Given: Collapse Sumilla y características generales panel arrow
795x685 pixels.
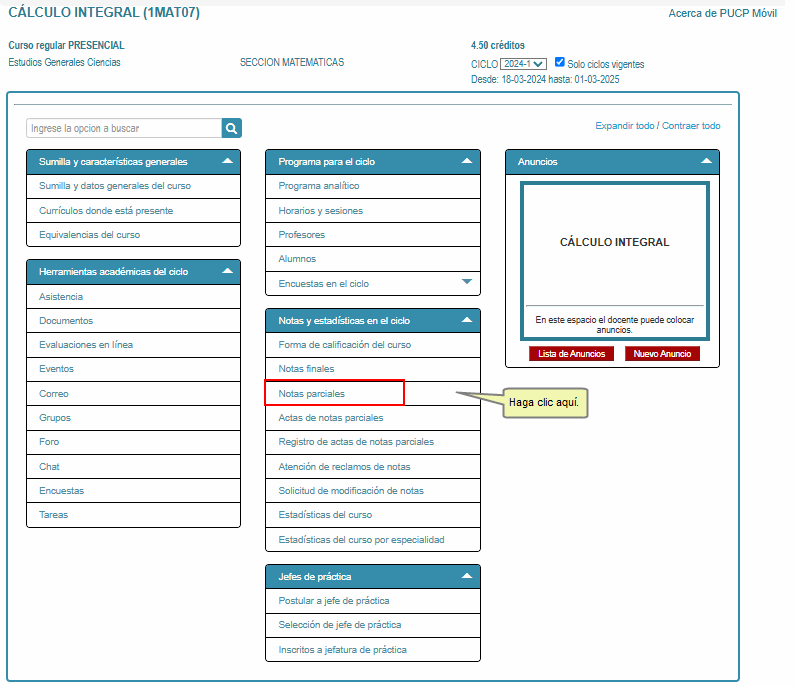Looking at the screenshot, I should (228, 161).
